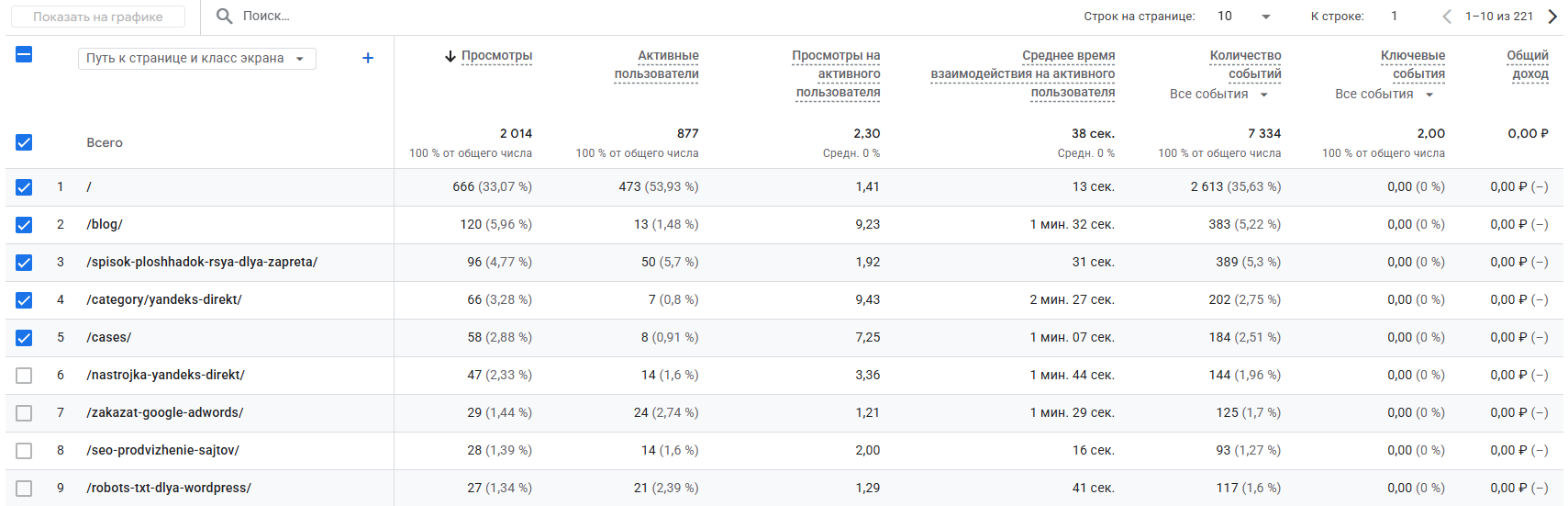Image resolution: width=1568 pixels, height=506 pixels.
Task: Sort by Просмотры на активного пользователя header
Action: click(x=835, y=74)
